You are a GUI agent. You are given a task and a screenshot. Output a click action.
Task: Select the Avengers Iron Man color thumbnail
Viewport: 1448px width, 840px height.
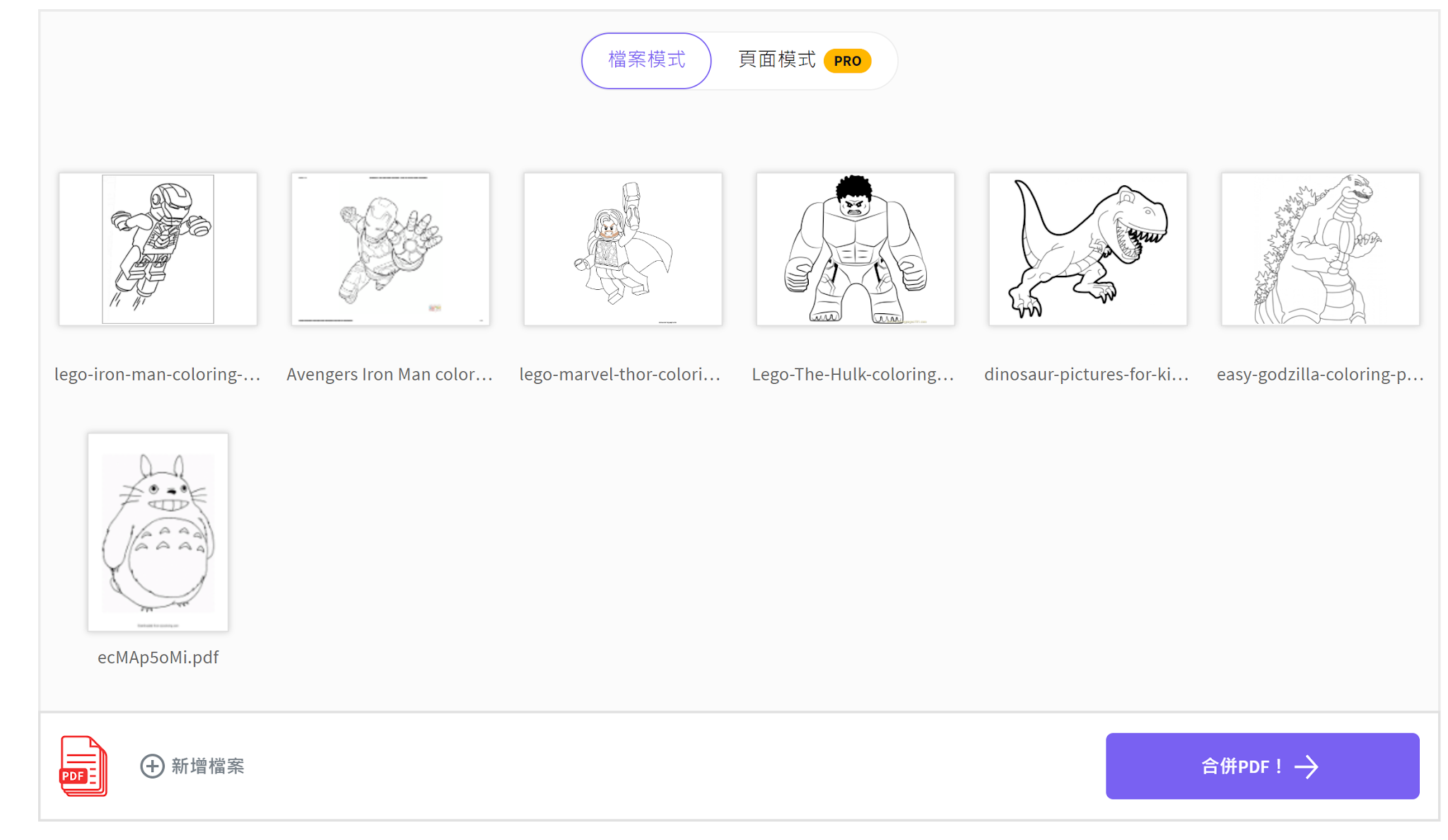pos(390,249)
